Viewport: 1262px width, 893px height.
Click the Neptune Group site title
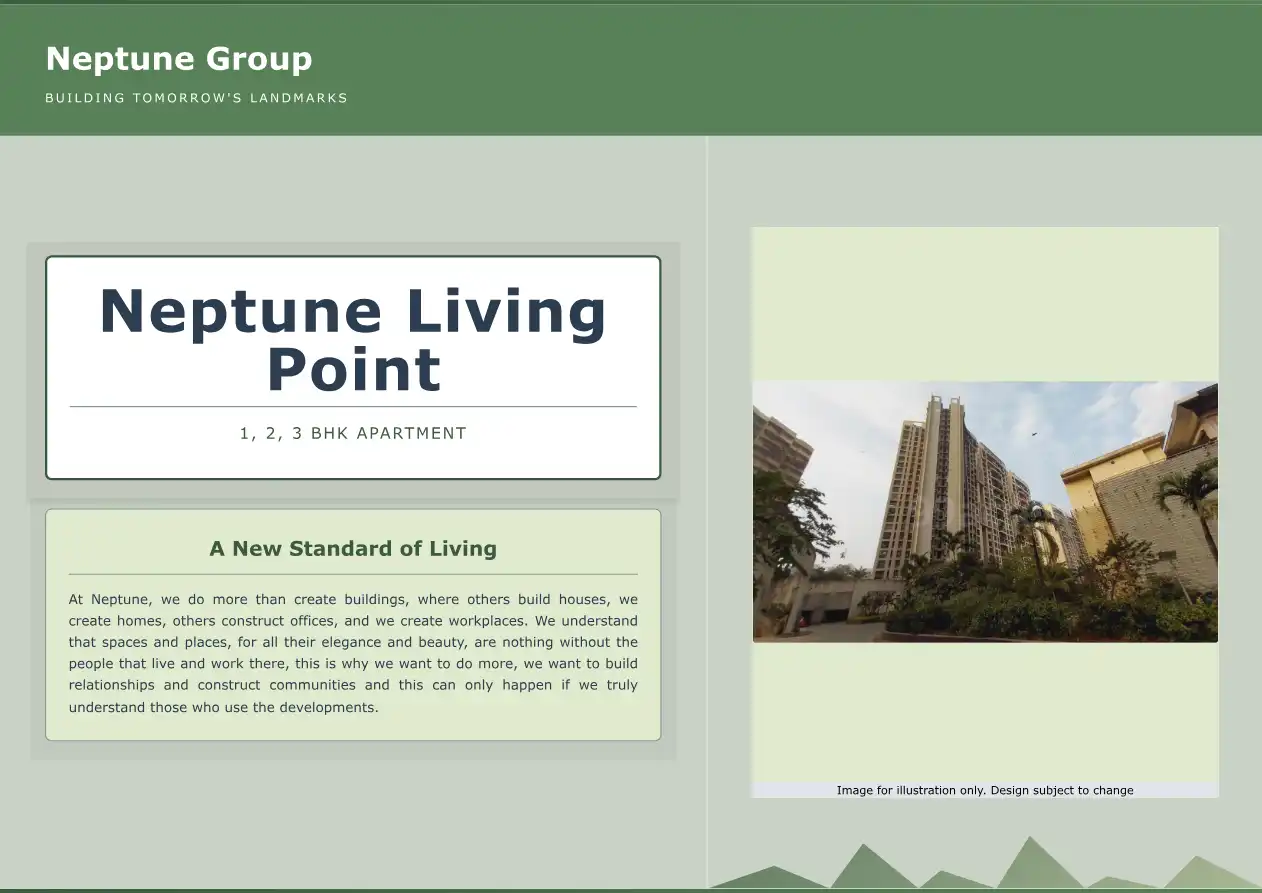(179, 59)
